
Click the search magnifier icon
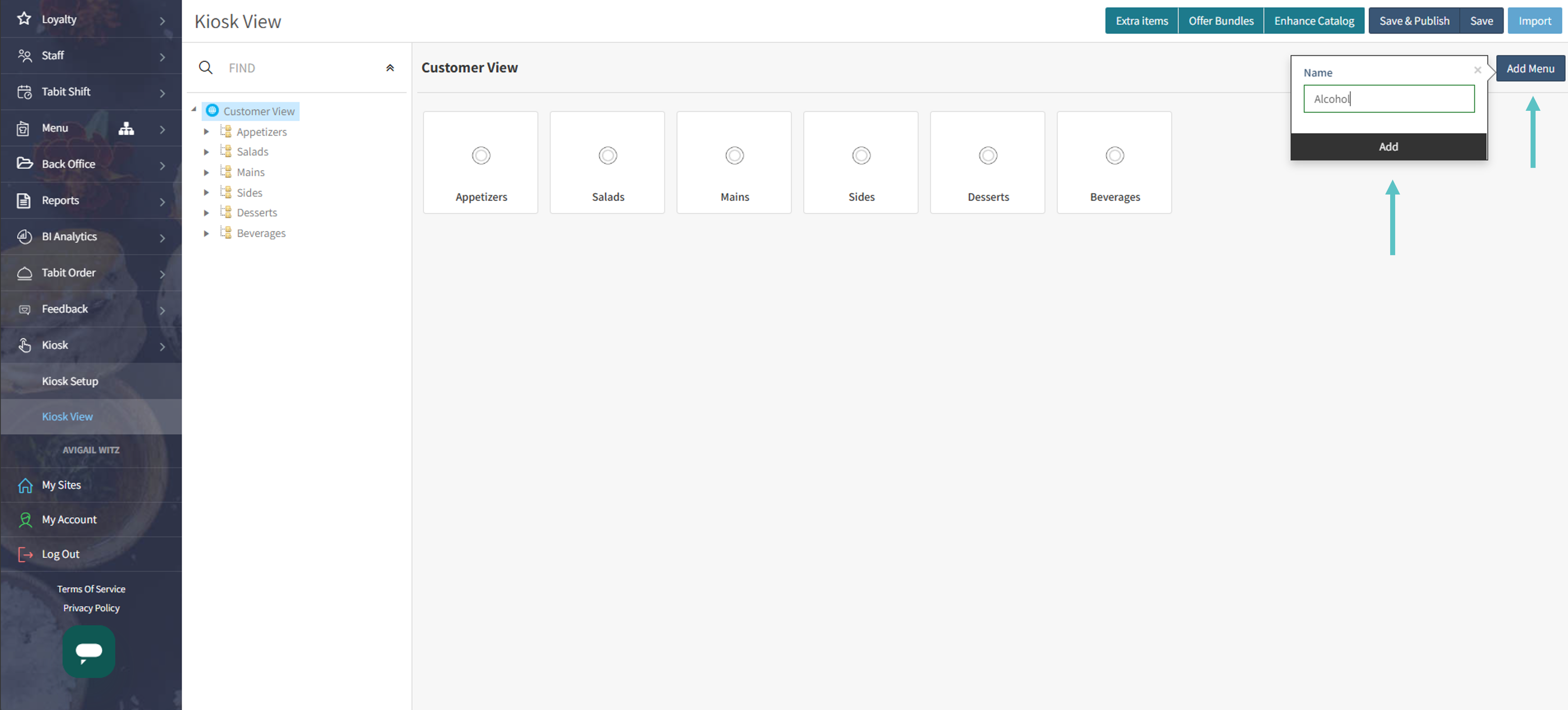(x=206, y=68)
